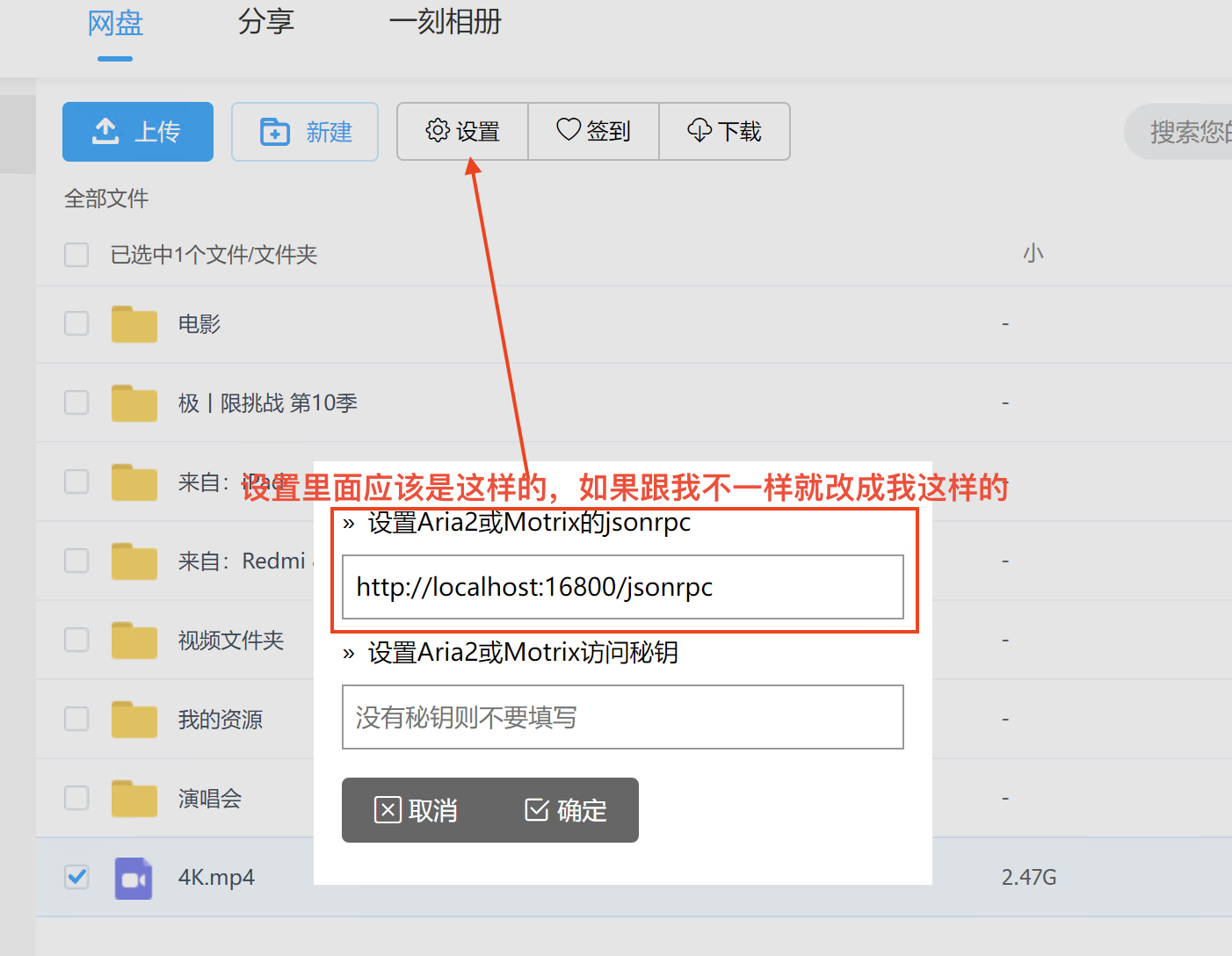1232x956 pixels.
Task: Click the 签到 toolbar button
Action: (594, 132)
